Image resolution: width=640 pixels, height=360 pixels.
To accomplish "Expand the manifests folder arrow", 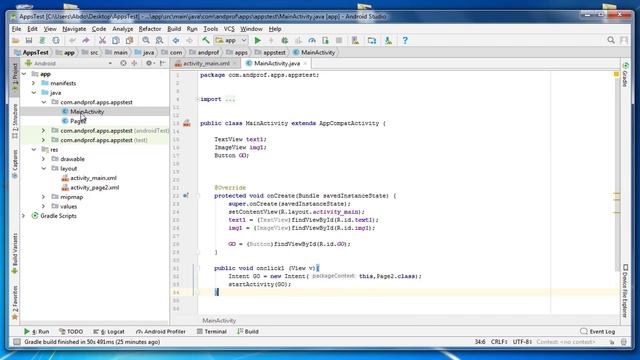I will (x=34, y=83).
